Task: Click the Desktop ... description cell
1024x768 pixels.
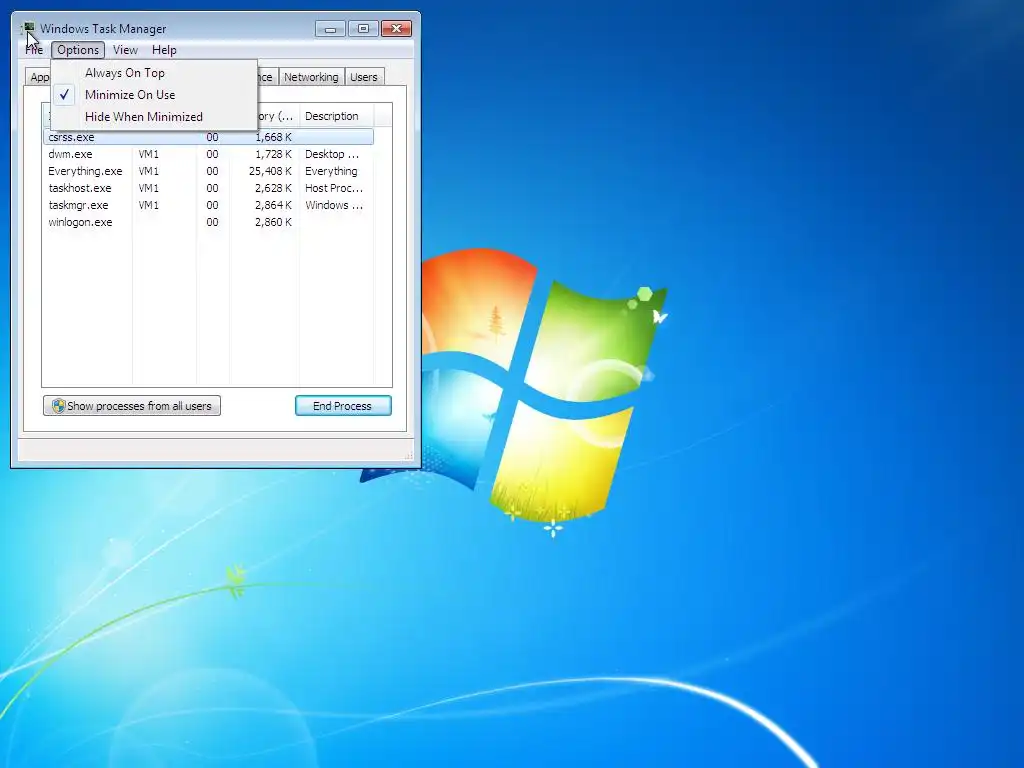Action: 332,154
